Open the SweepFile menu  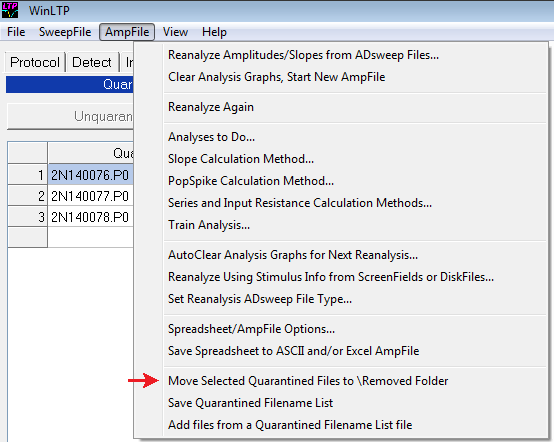[x=65, y=32]
